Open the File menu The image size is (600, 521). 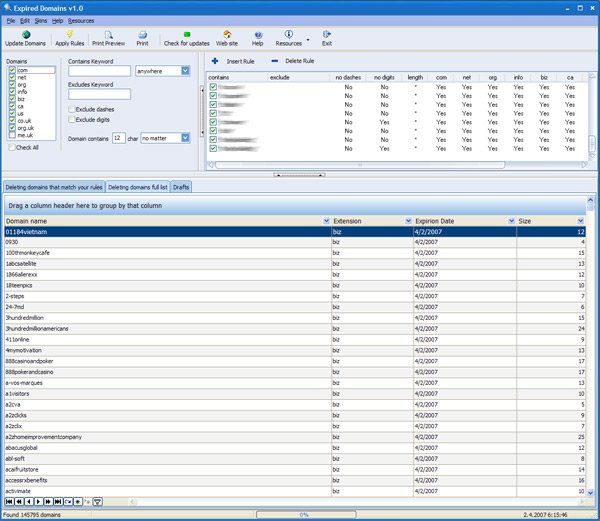(11, 21)
